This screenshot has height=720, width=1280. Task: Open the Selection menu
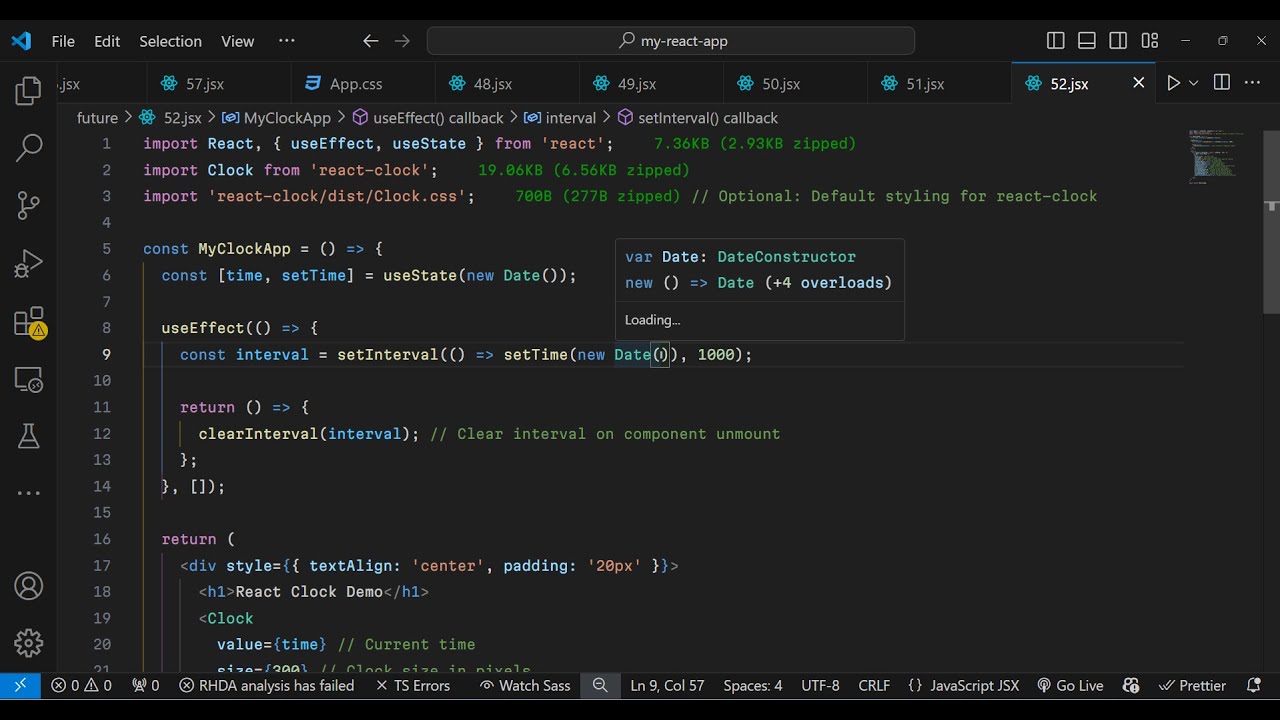point(170,41)
